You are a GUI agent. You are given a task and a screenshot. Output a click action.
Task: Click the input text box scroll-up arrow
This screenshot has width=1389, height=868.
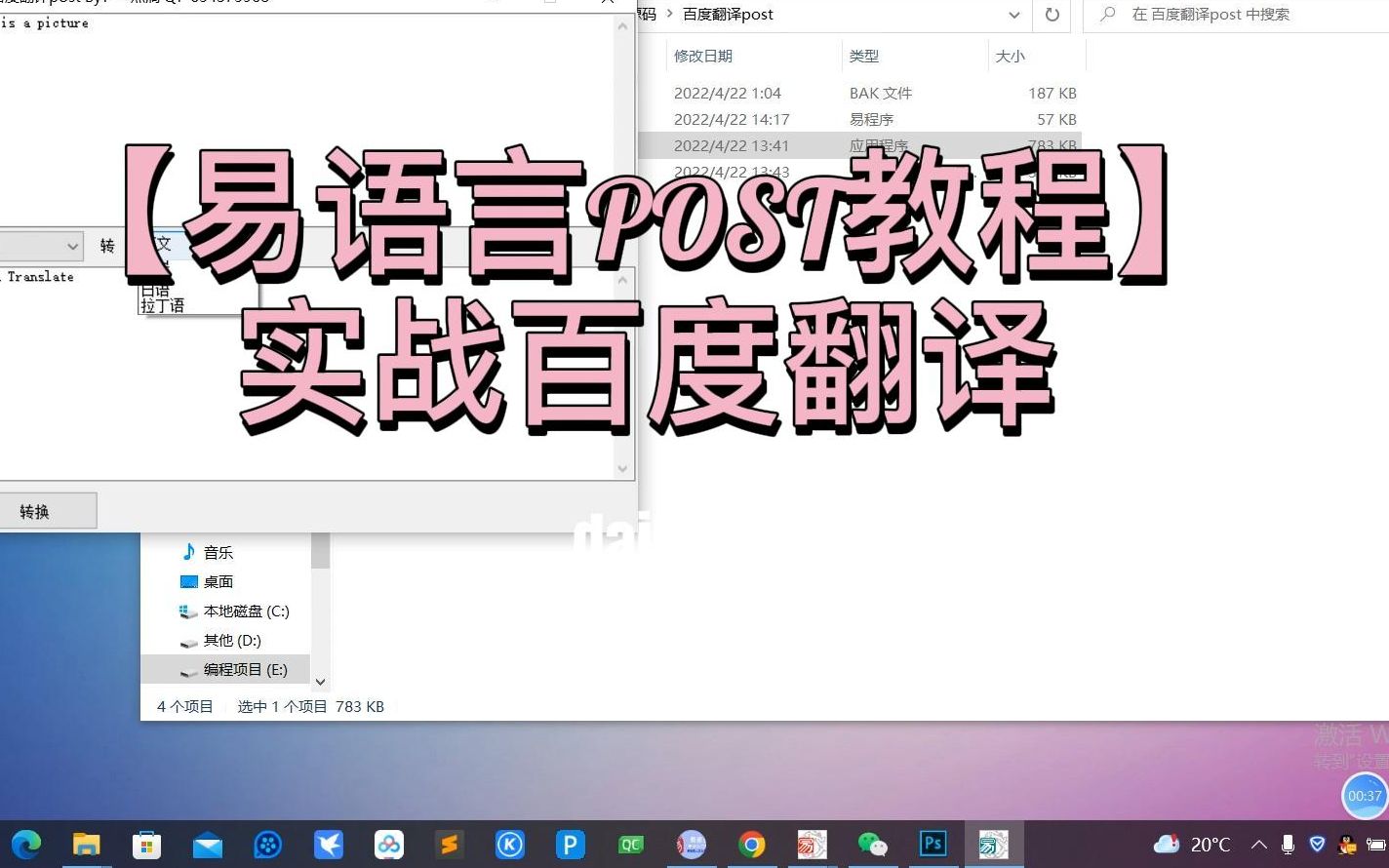point(622,25)
